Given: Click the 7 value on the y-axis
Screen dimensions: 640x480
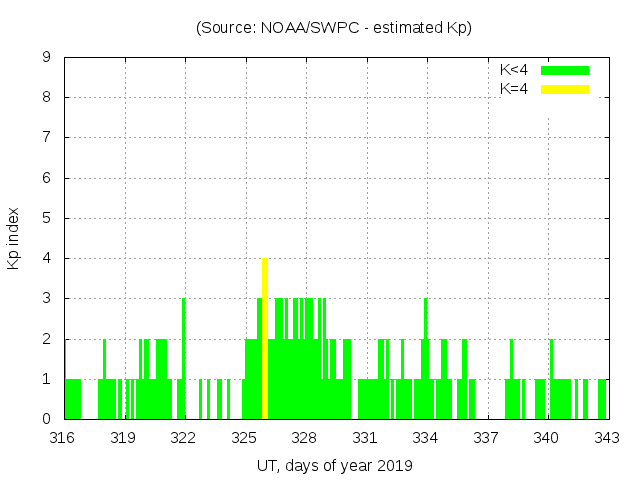Looking at the screenshot, I should pos(46,138).
